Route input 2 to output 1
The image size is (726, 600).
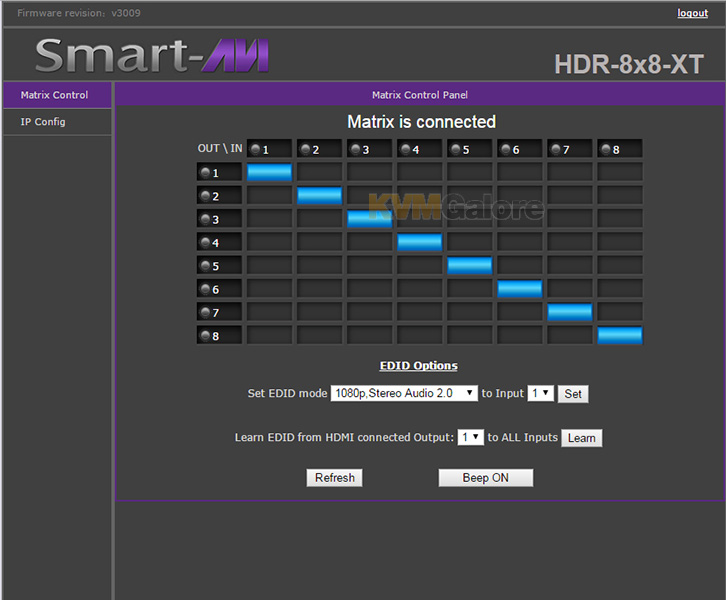pos(319,172)
